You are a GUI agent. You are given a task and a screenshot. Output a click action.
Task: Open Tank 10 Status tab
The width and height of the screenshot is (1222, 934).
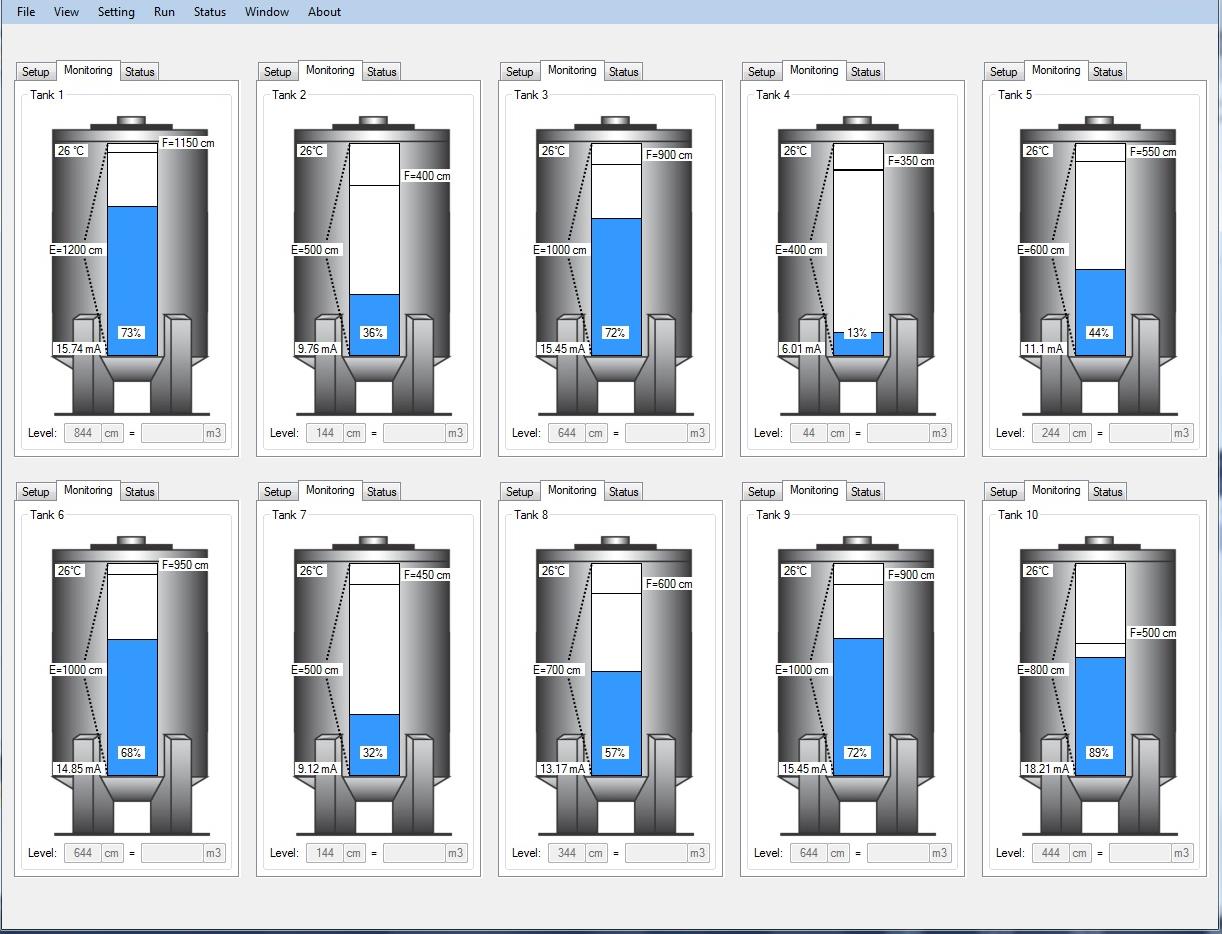(1107, 492)
